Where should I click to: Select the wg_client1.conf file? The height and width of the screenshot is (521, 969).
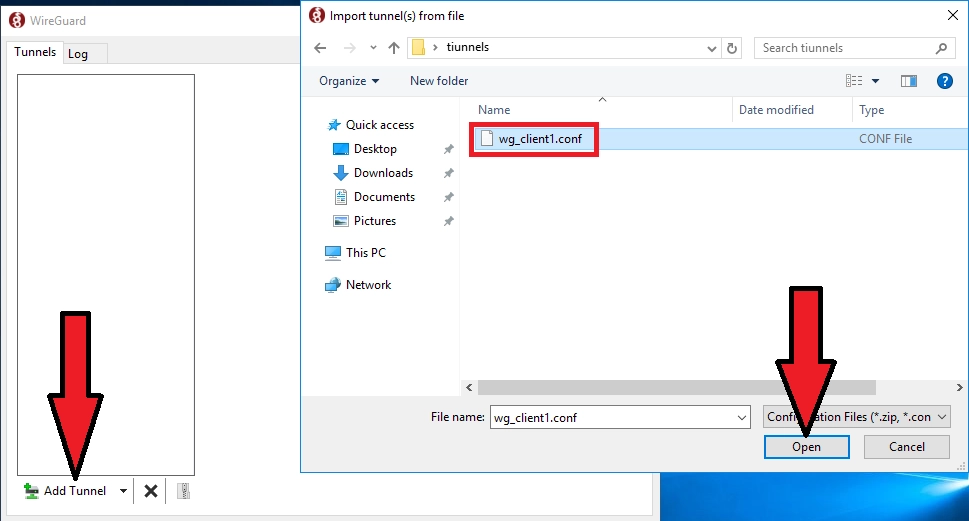click(540, 139)
